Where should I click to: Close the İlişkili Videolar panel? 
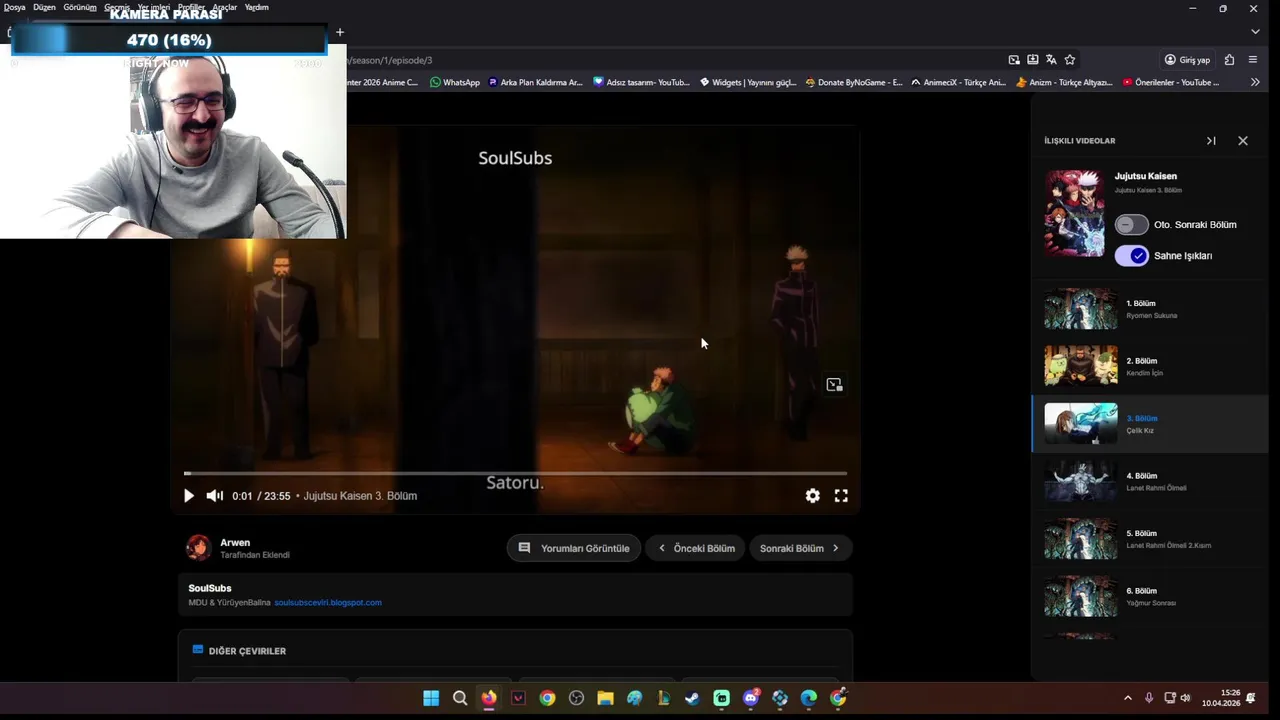coord(1243,141)
